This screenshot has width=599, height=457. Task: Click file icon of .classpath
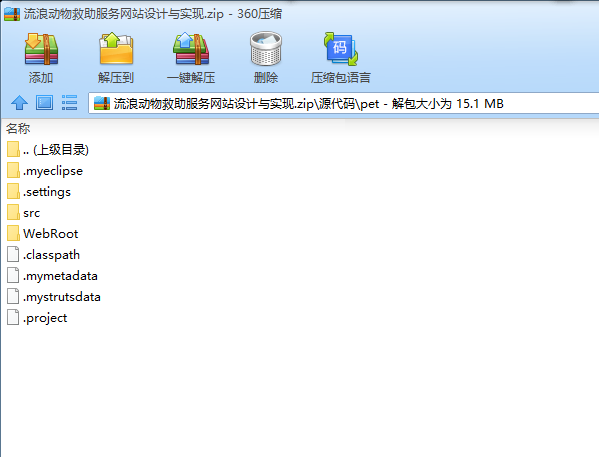click(13, 254)
